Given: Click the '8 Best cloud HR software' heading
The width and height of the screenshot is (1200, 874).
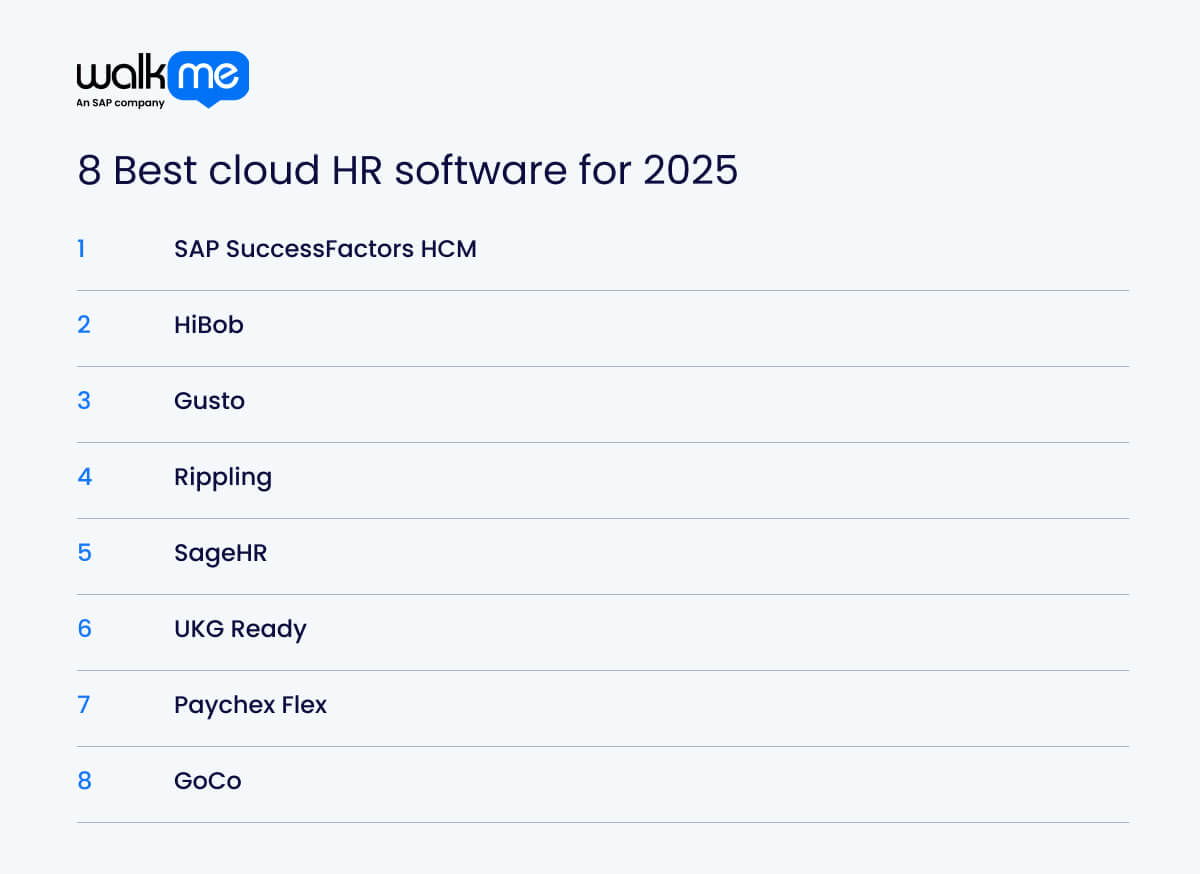Looking at the screenshot, I should [408, 171].
